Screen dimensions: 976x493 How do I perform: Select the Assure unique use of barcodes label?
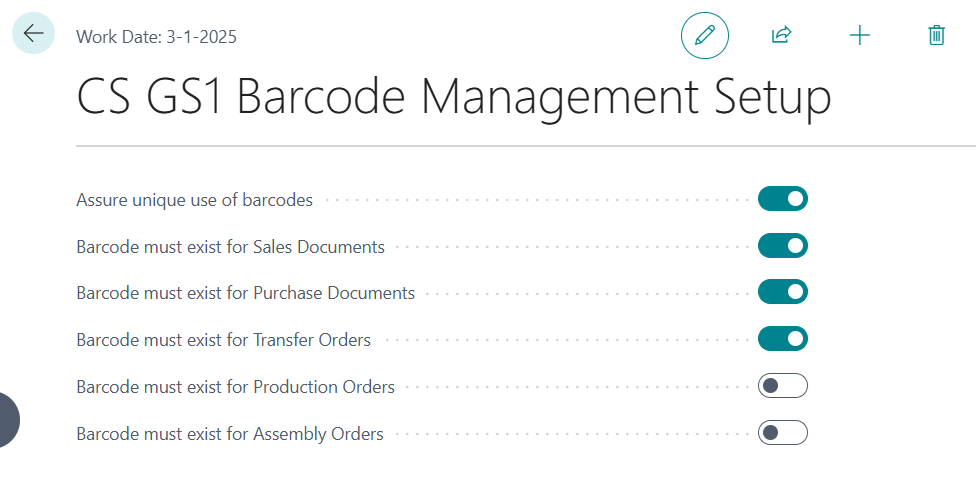[194, 200]
